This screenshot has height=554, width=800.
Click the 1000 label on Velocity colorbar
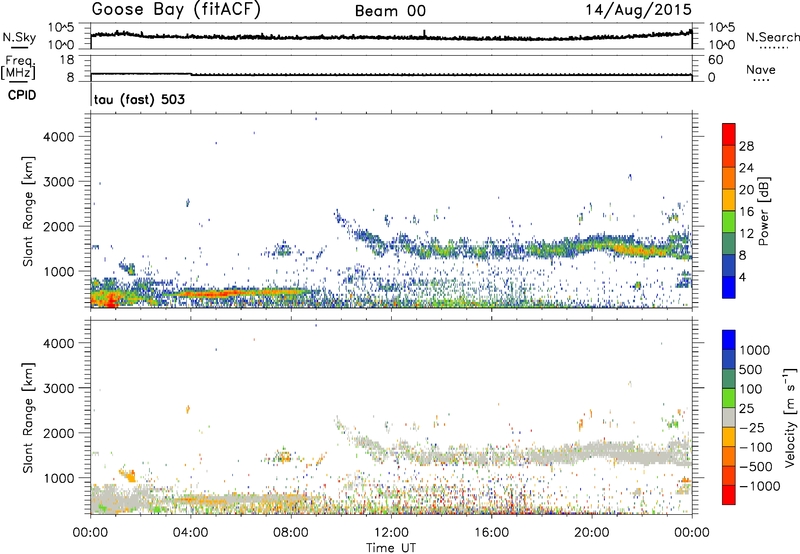pos(755,350)
